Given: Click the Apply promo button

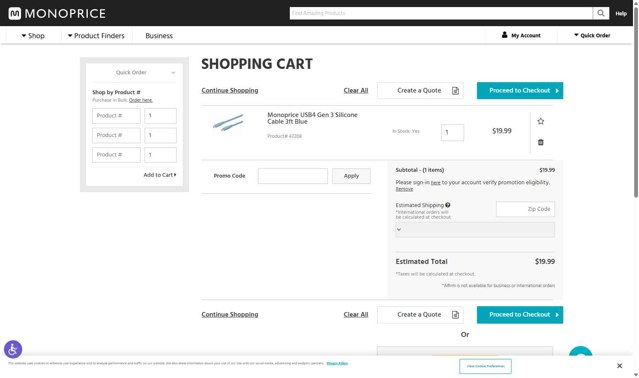Looking at the screenshot, I should click(351, 176).
